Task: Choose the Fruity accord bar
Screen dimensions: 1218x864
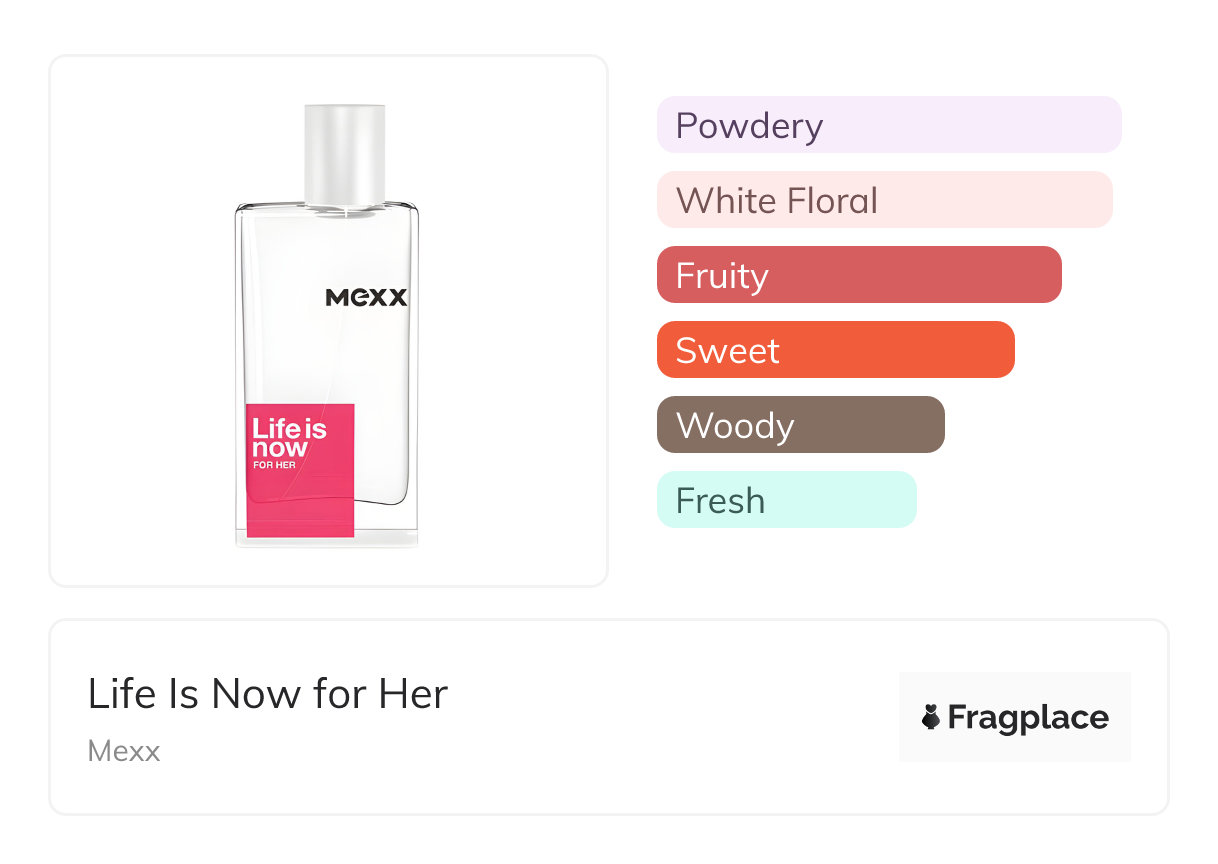Action: [858, 275]
